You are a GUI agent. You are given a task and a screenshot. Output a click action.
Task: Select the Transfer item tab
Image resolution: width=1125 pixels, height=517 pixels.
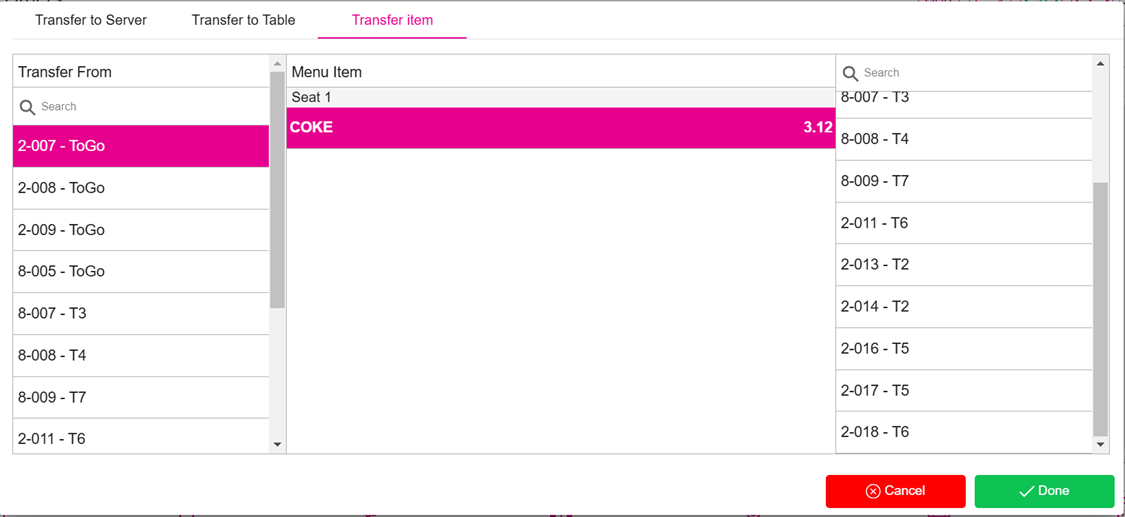click(x=392, y=20)
